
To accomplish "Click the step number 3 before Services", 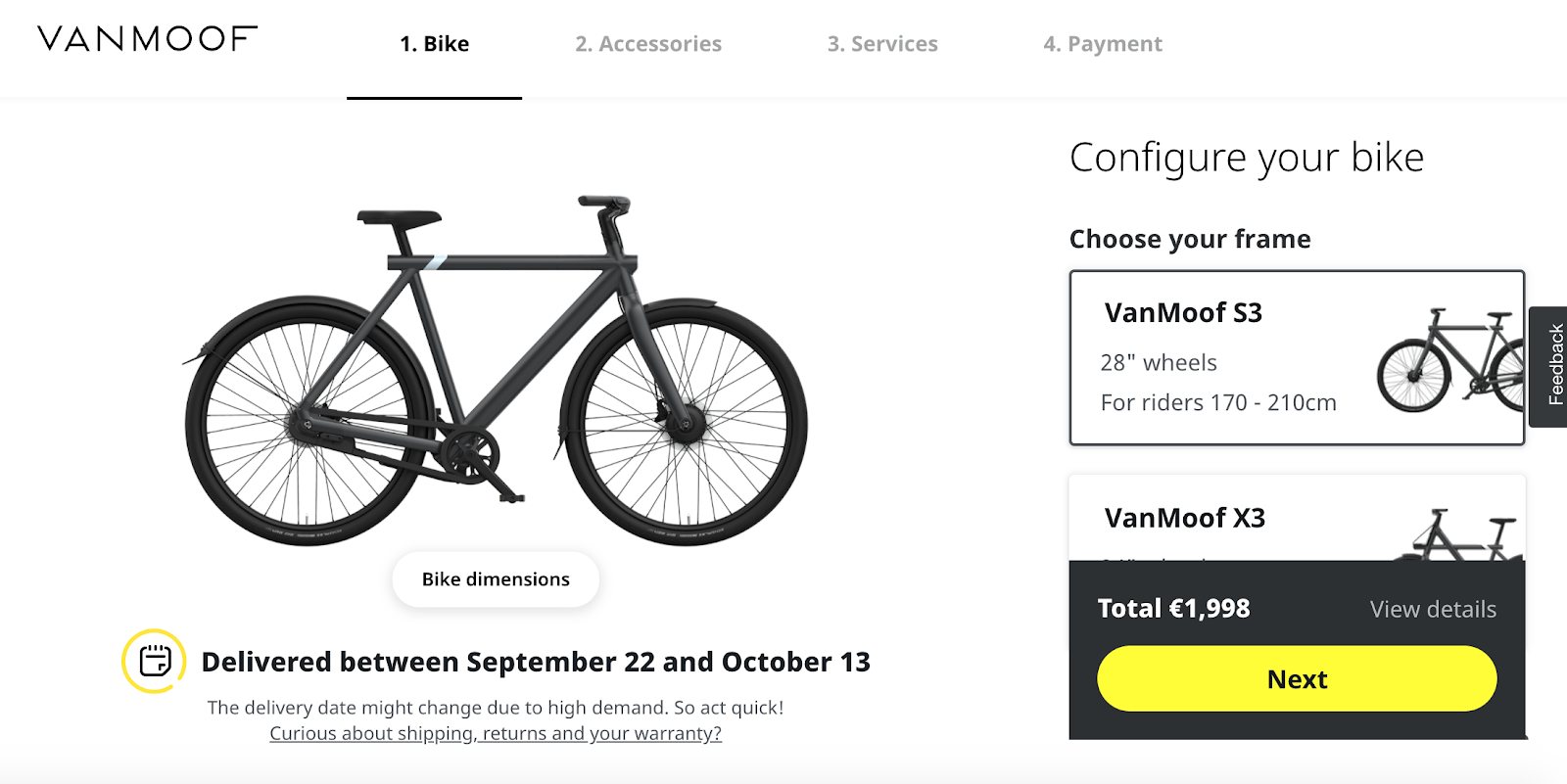I will point(833,44).
